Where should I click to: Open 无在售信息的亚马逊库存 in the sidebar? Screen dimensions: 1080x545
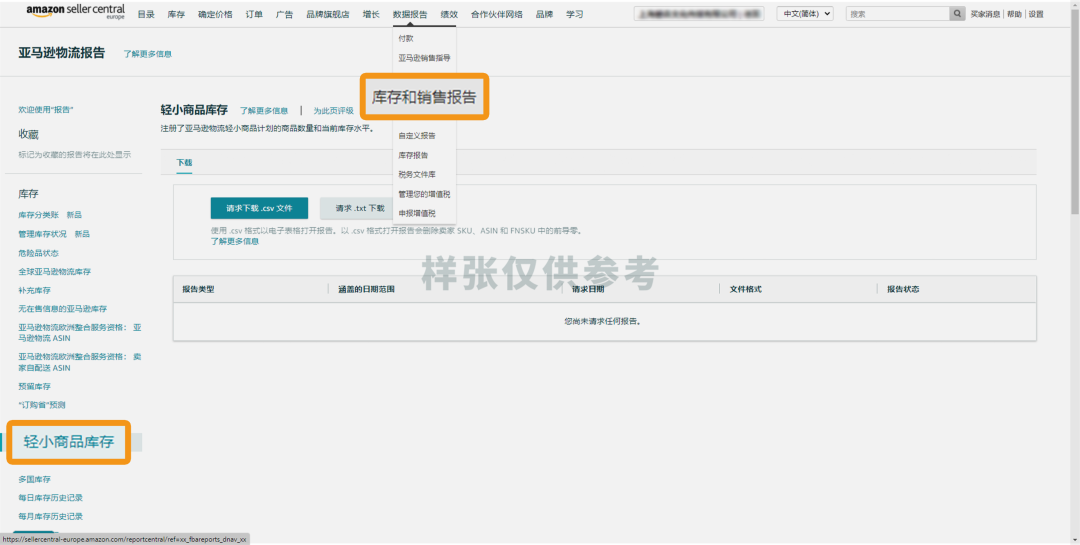(63, 309)
